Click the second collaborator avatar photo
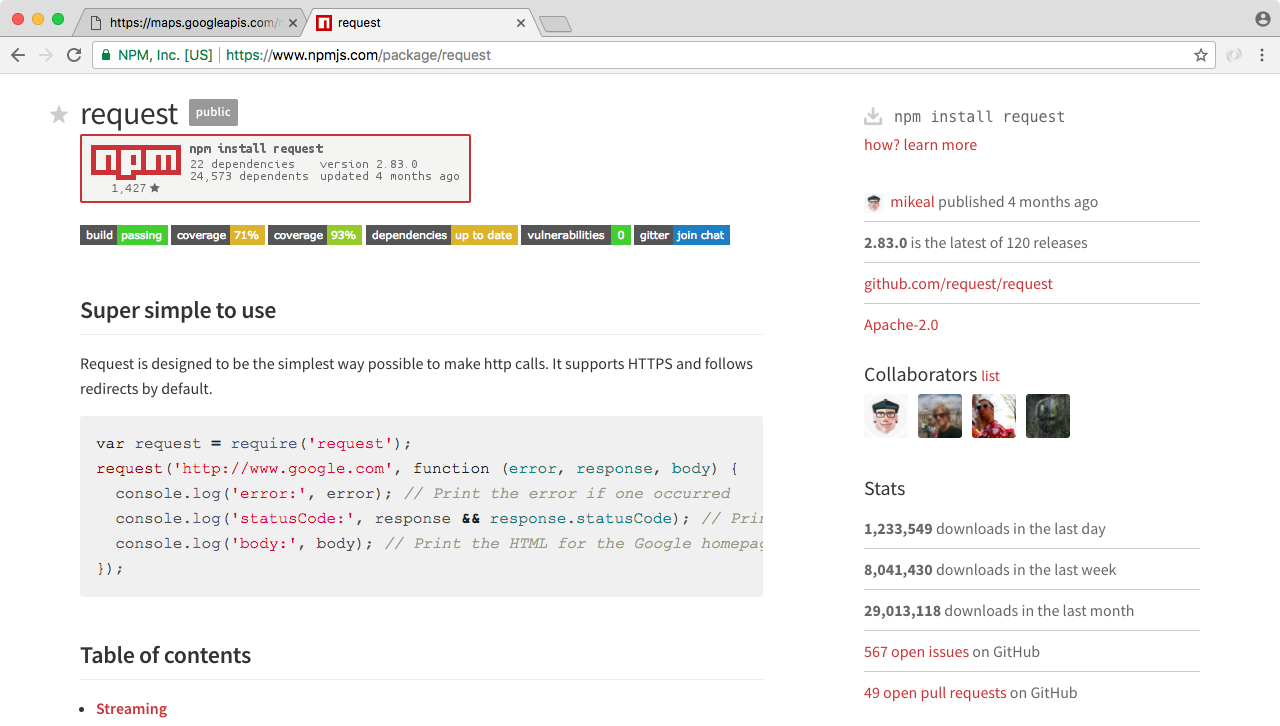Image resolution: width=1280 pixels, height=726 pixels. 940,416
